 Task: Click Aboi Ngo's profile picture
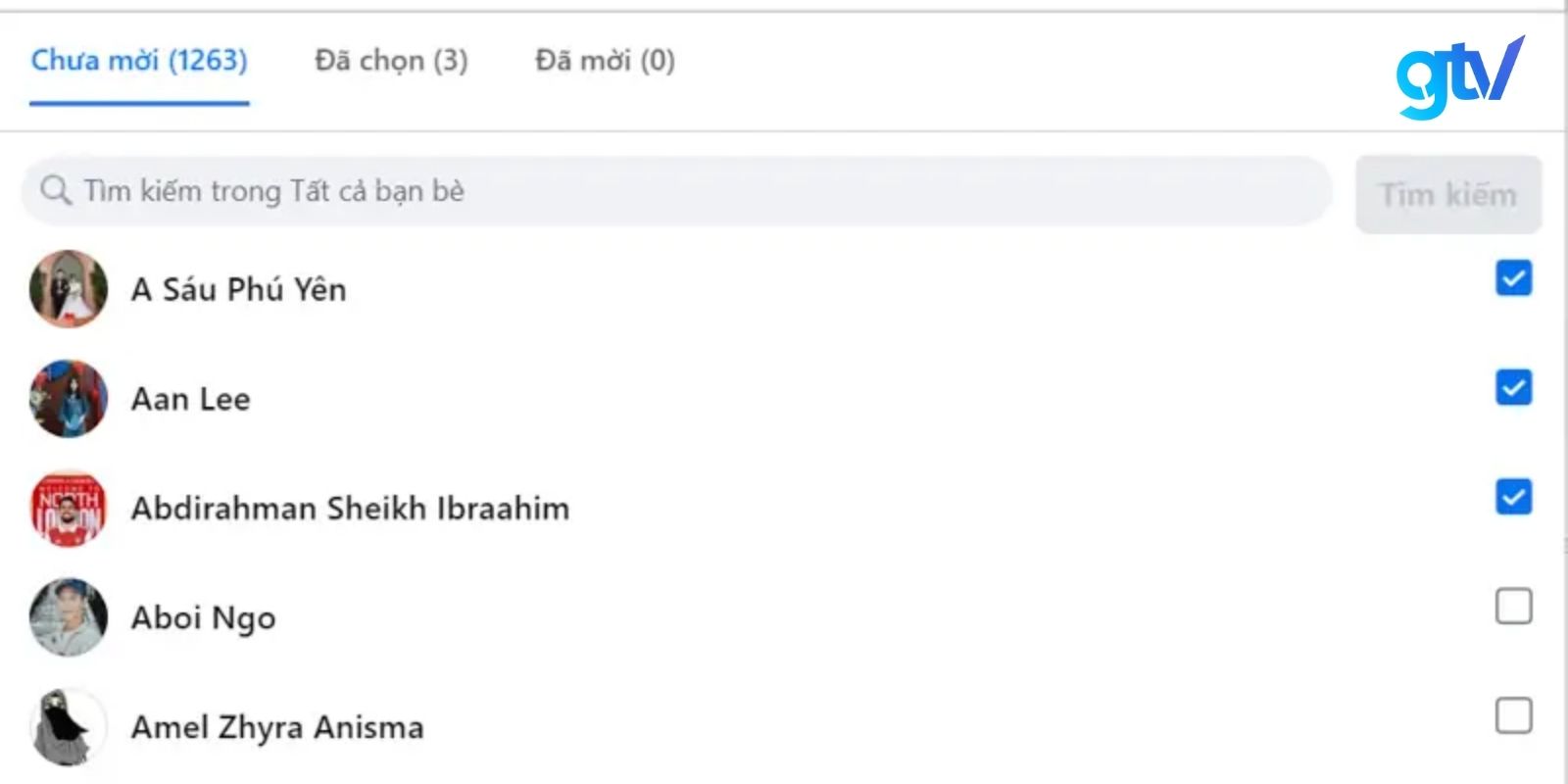68,617
